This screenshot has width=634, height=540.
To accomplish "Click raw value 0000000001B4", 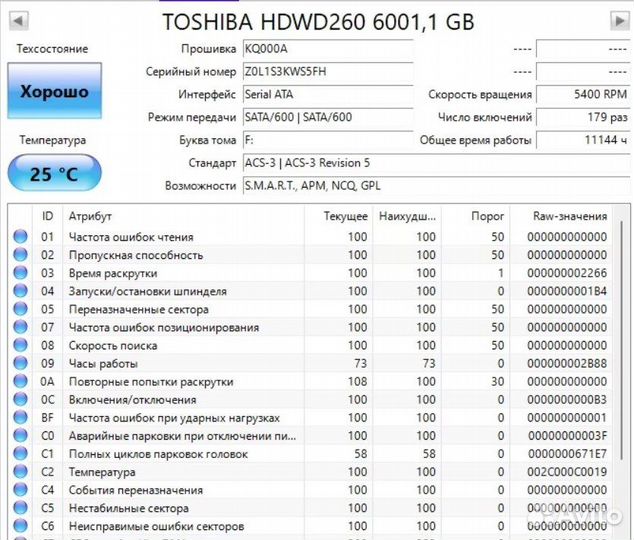I will click(x=567, y=291).
